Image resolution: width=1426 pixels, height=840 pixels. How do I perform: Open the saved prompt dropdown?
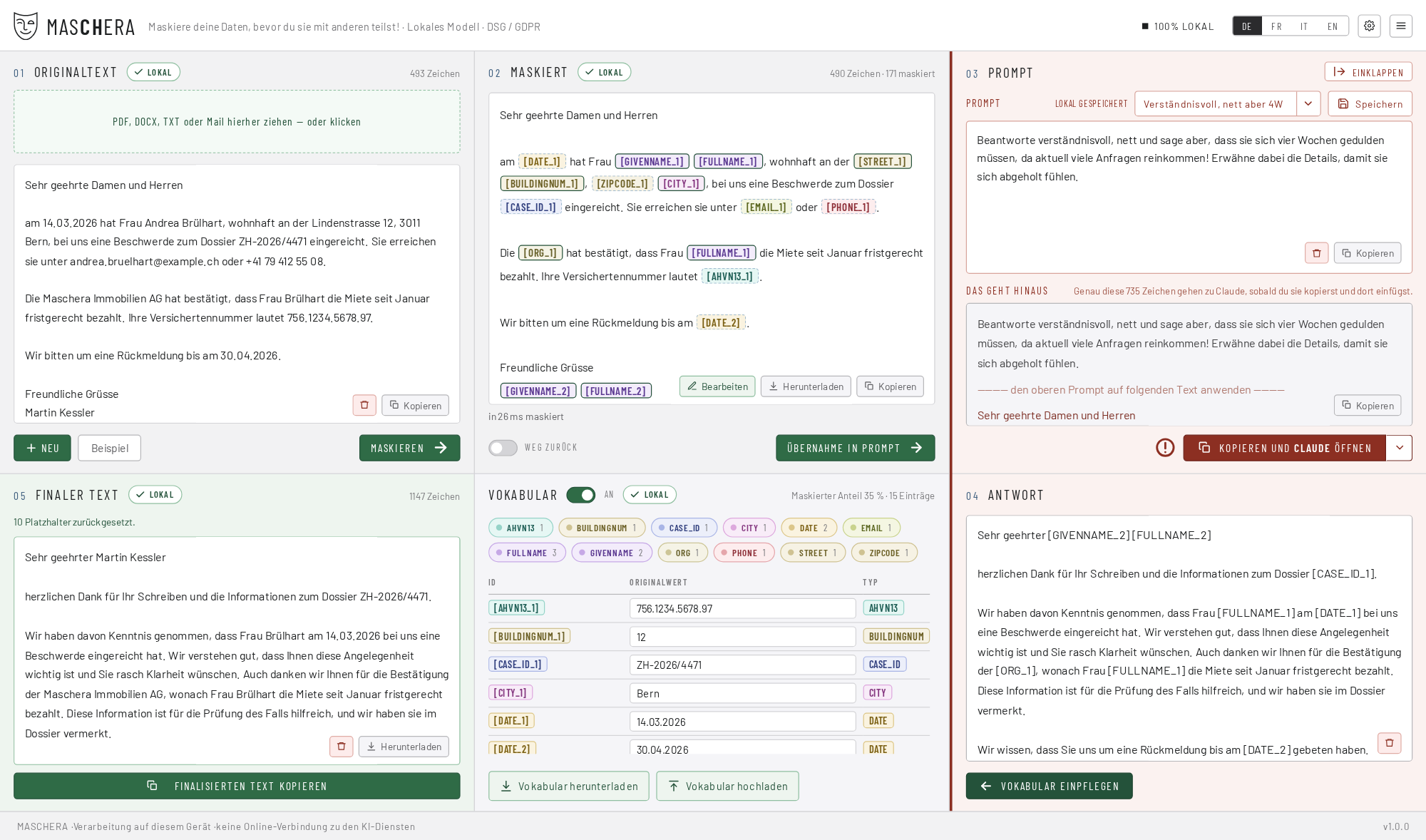tap(1308, 104)
